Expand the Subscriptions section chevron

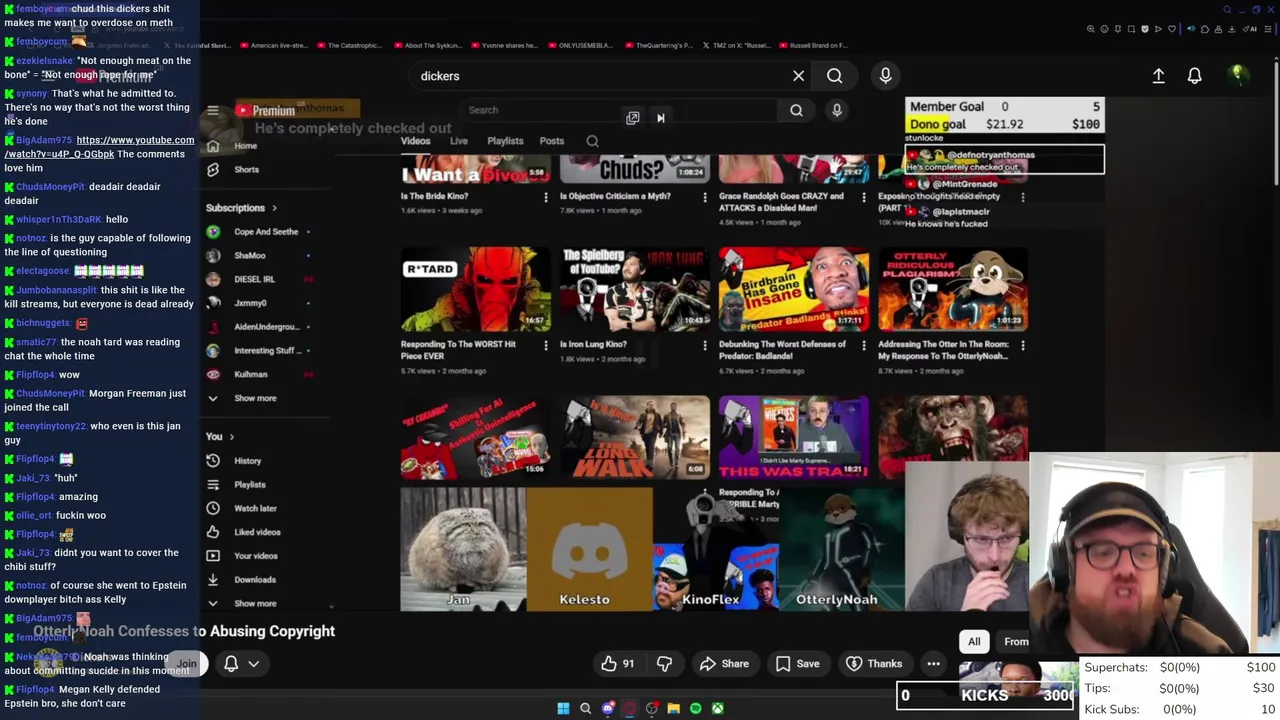click(x=274, y=208)
